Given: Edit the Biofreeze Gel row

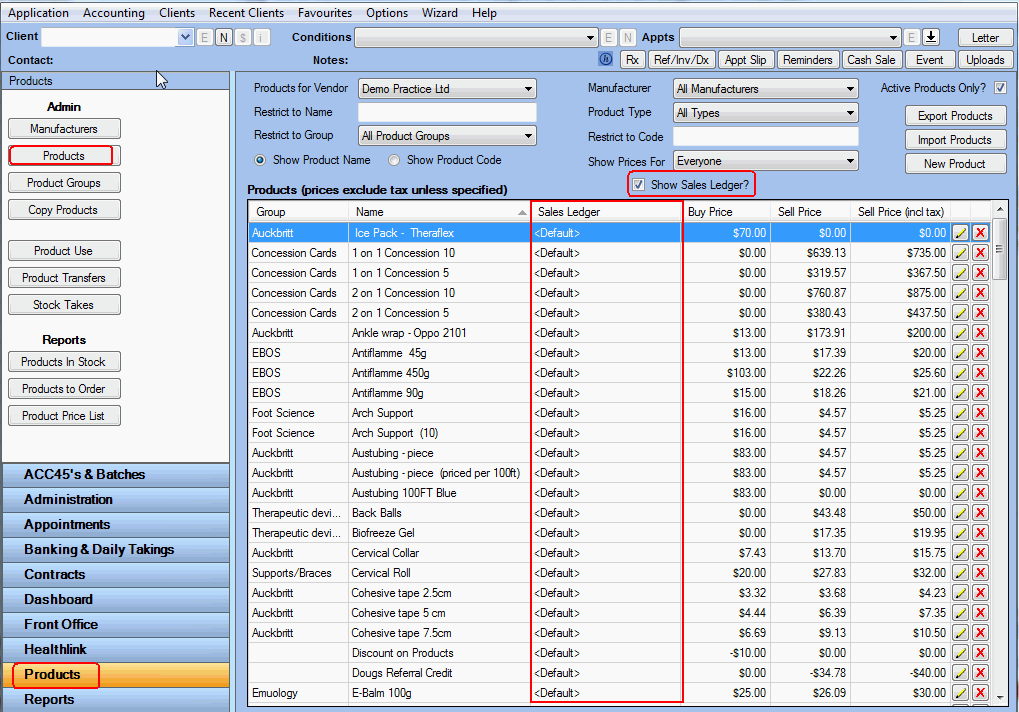Looking at the screenshot, I should click(x=961, y=533).
